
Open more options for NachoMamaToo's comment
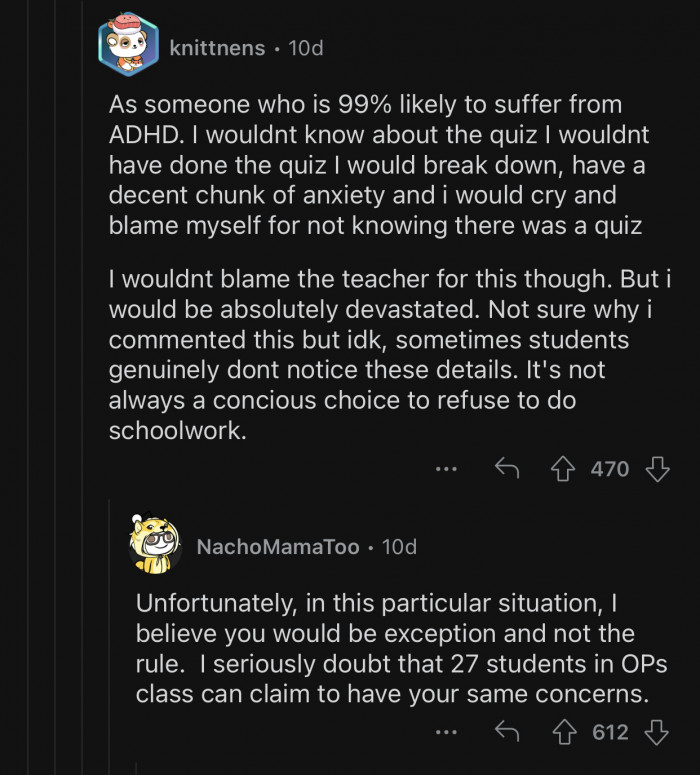click(446, 733)
